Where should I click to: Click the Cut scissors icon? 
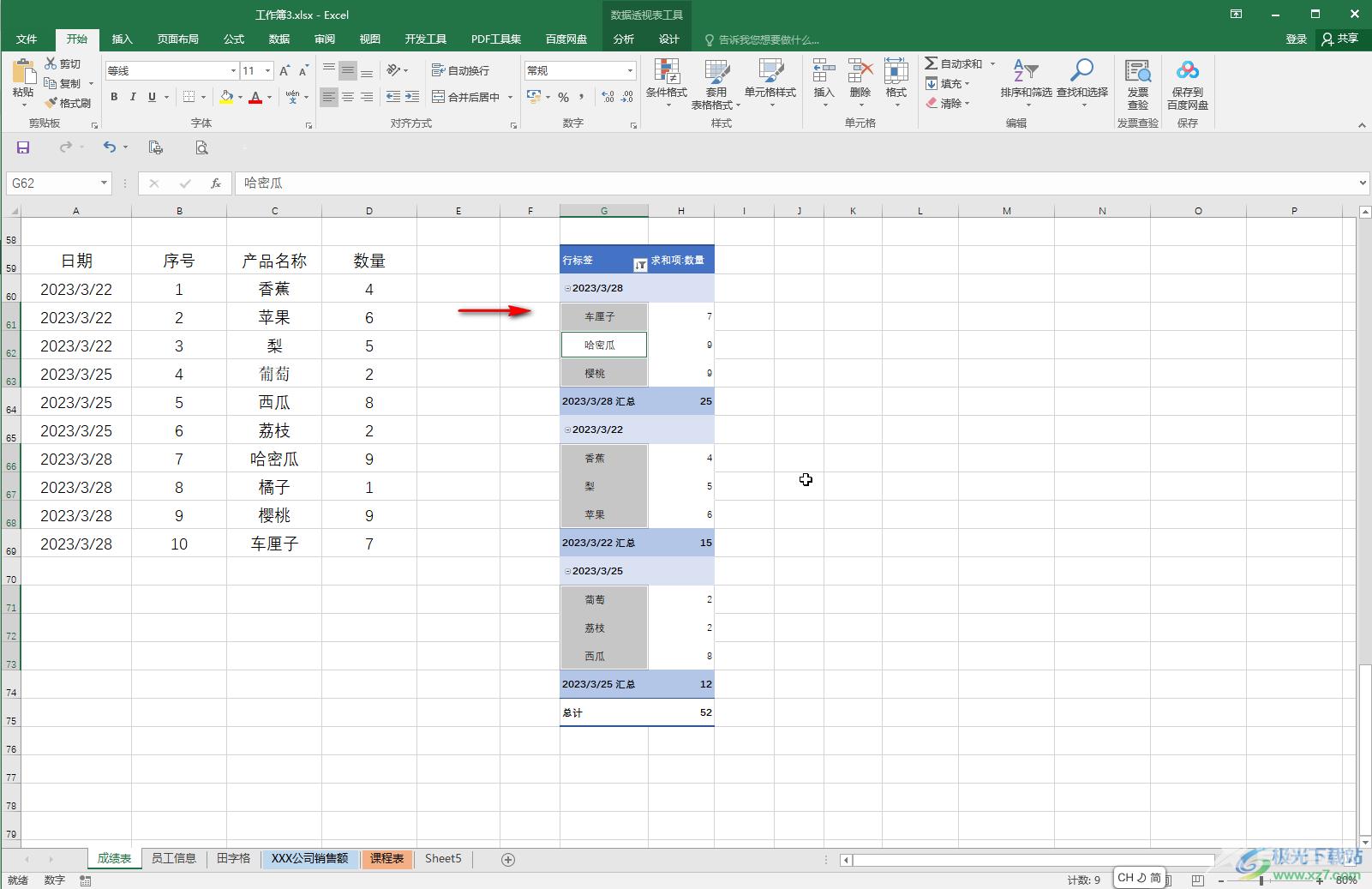[x=51, y=64]
